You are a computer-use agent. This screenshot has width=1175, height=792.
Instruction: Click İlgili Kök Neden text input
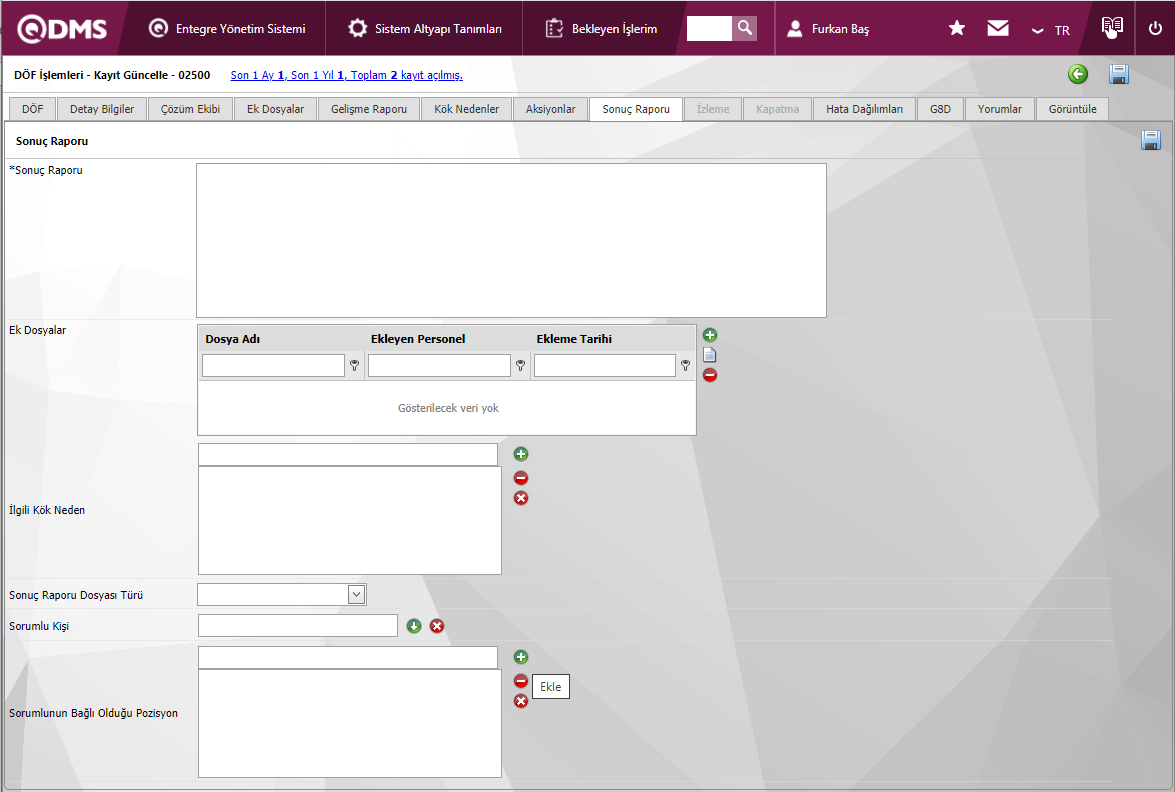pos(348,454)
